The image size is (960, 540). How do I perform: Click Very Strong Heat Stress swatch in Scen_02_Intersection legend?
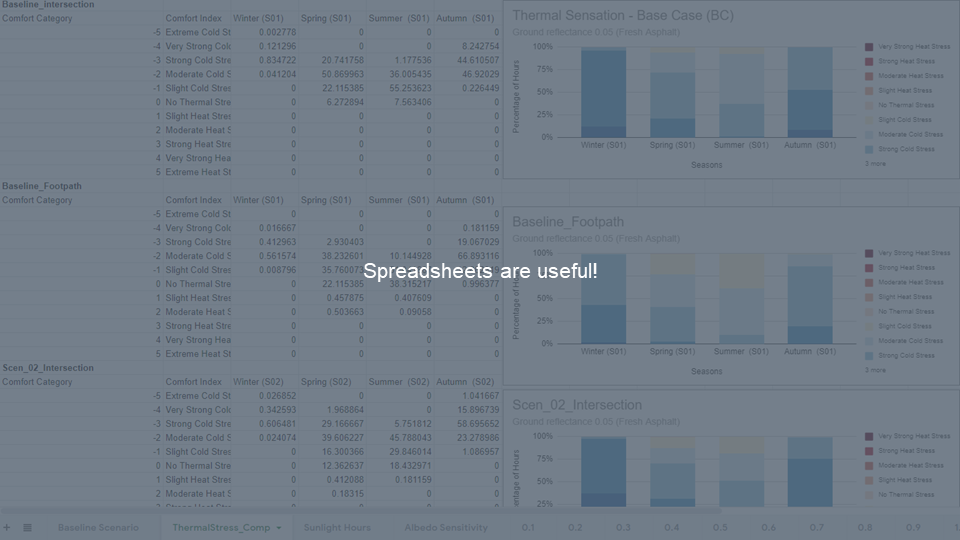pos(869,436)
